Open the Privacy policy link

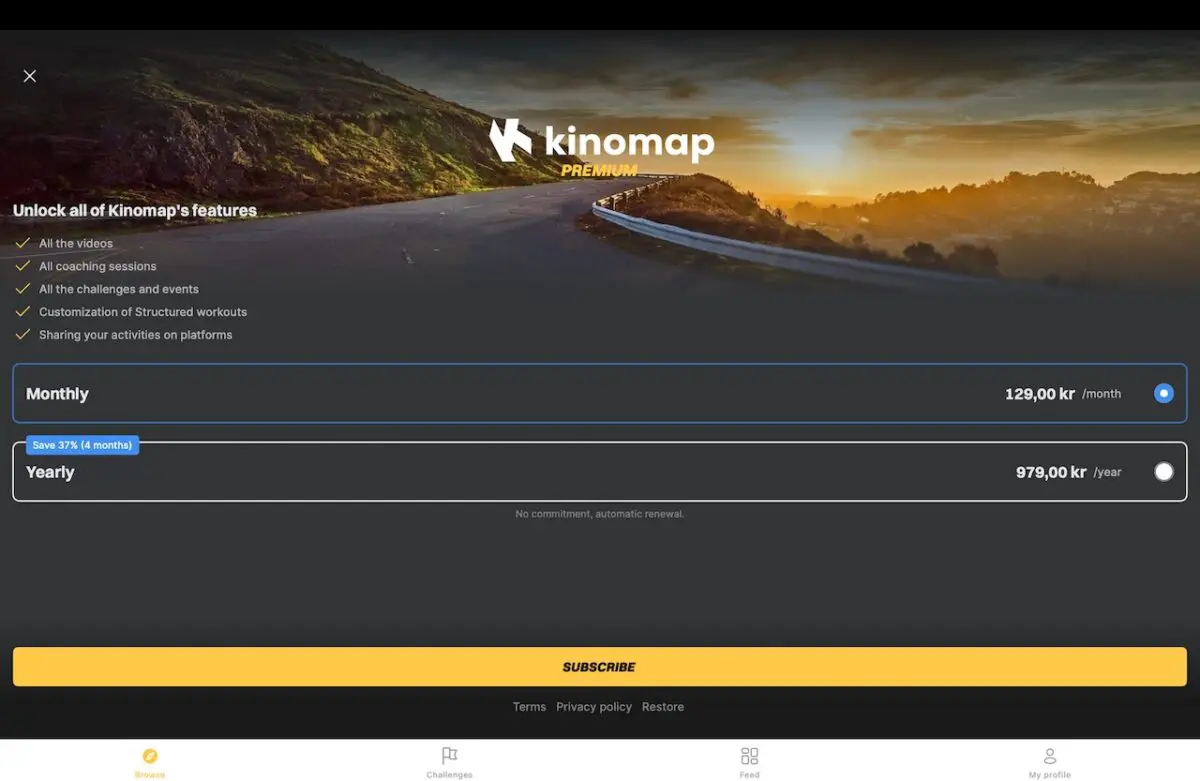tap(594, 707)
